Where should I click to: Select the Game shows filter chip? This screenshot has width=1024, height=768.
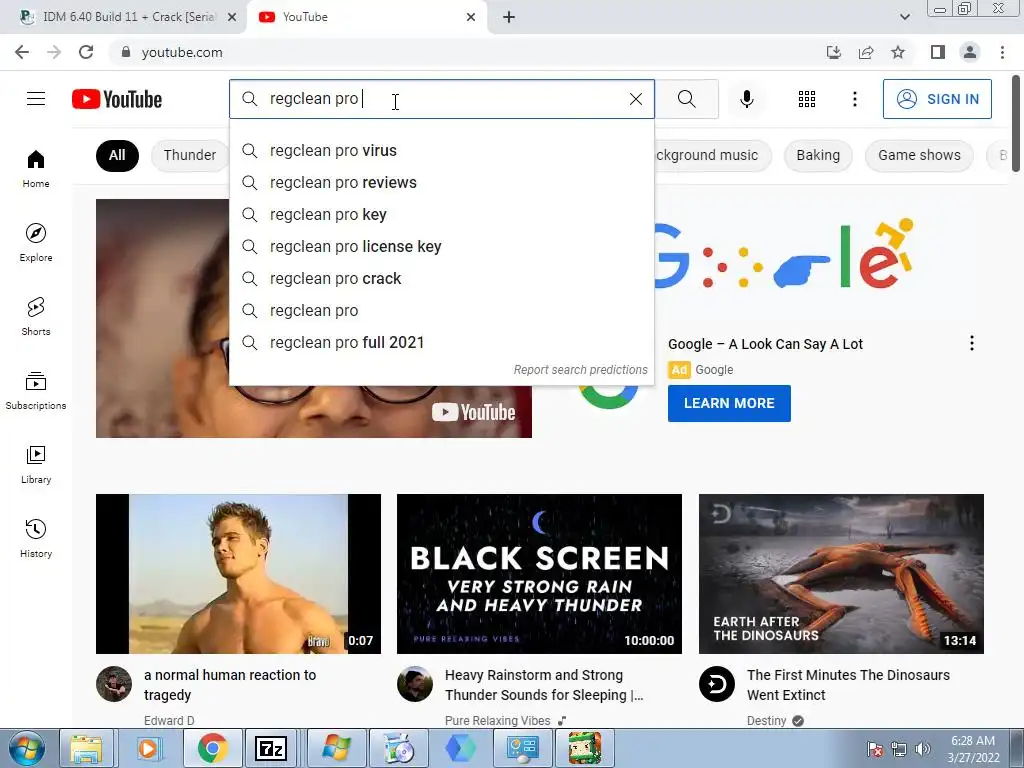pyautogui.click(x=919, y=155)
